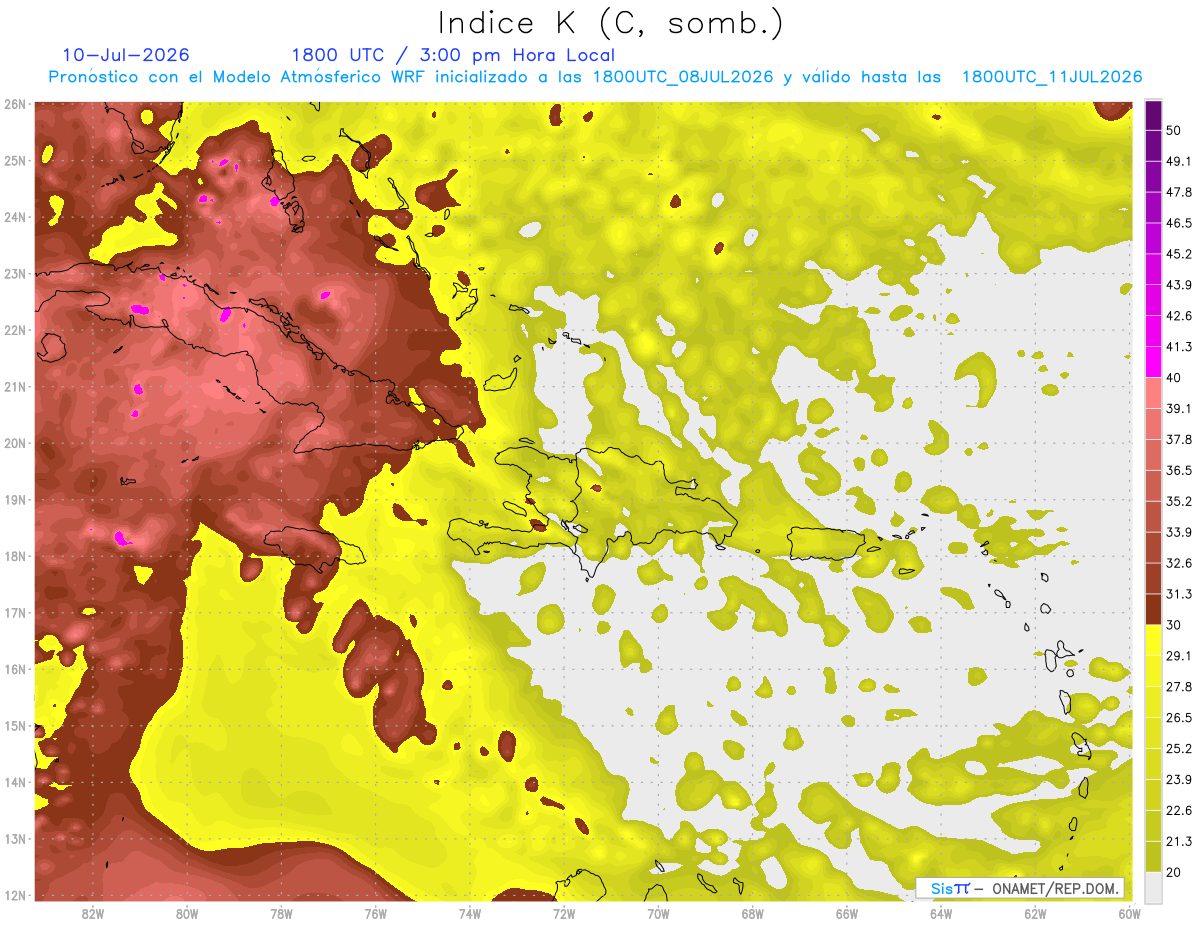Pick the bright magenta swatch just above 40

point(1153,362)
